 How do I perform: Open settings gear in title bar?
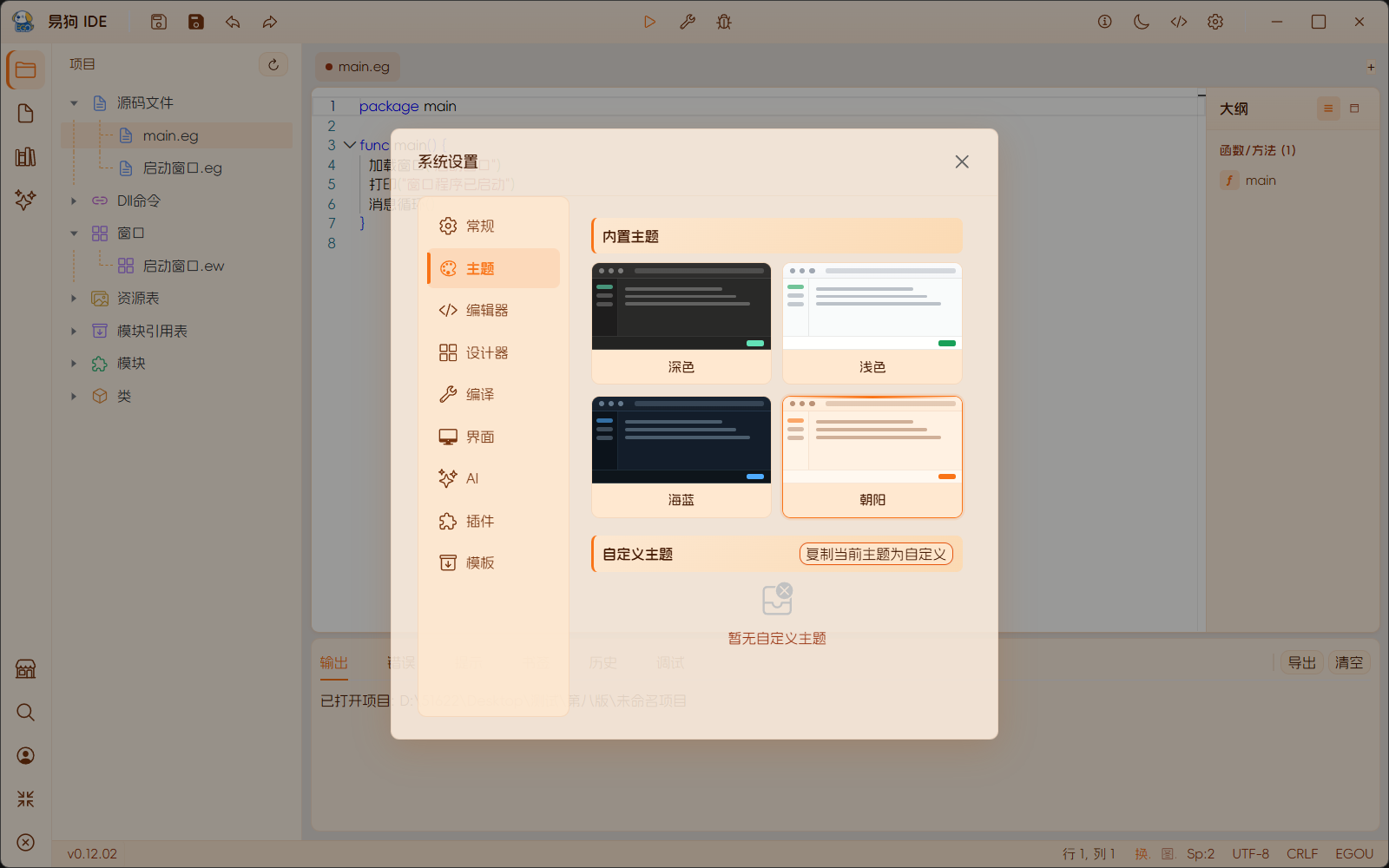[1215, 22]
